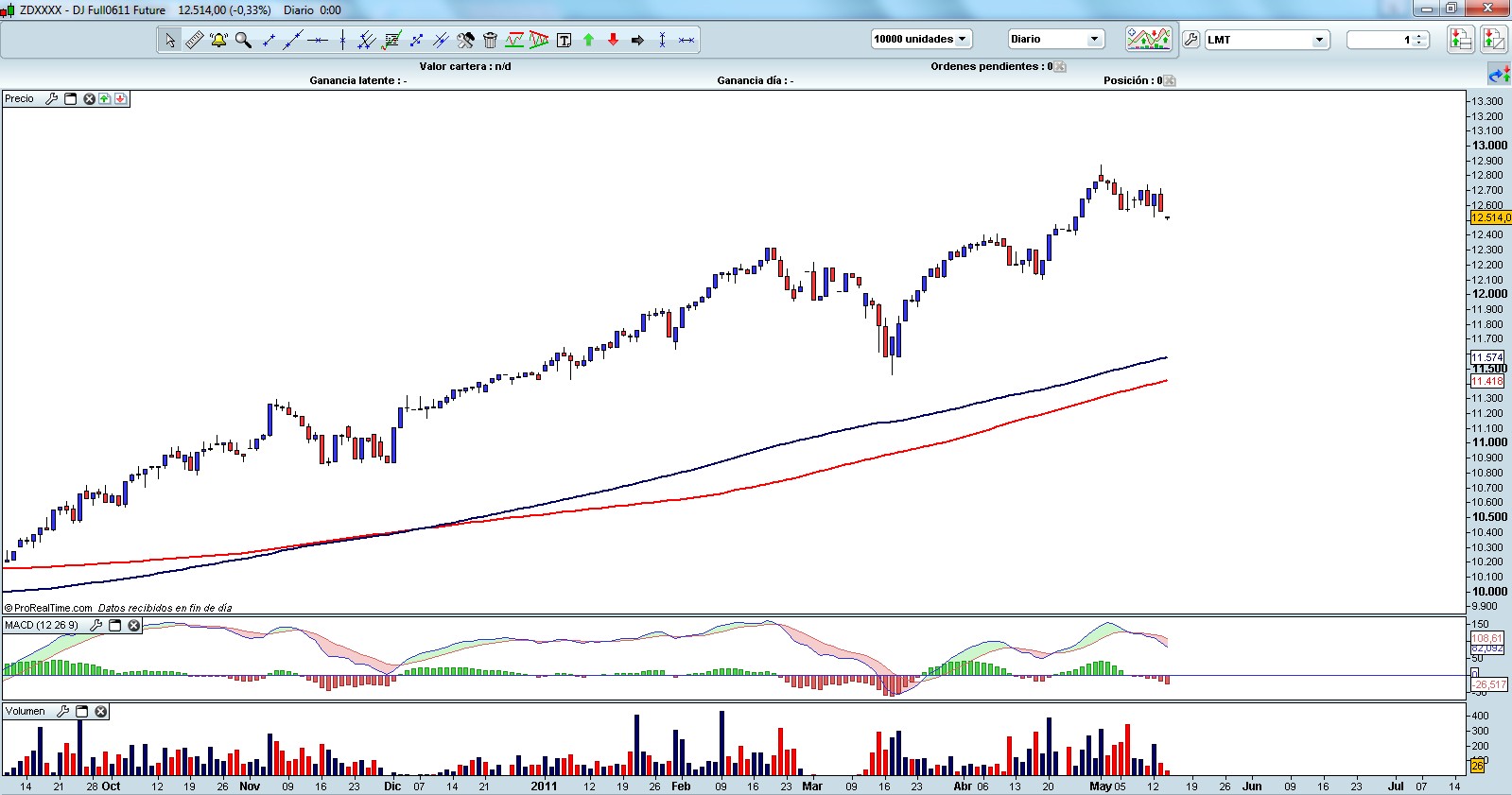Maximize the Precio panel window icon

click(x=70, y=98)
